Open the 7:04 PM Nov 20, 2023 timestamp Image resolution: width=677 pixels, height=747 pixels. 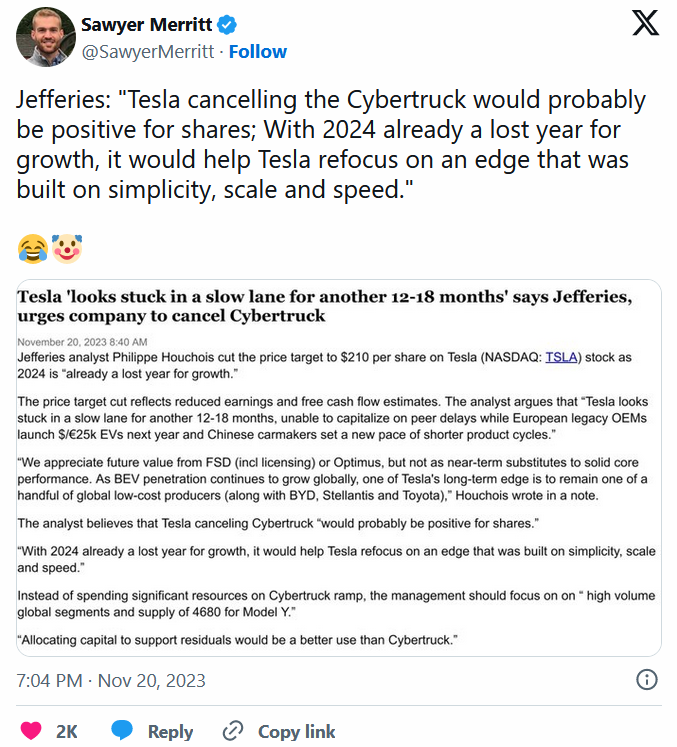coord(111,681)
